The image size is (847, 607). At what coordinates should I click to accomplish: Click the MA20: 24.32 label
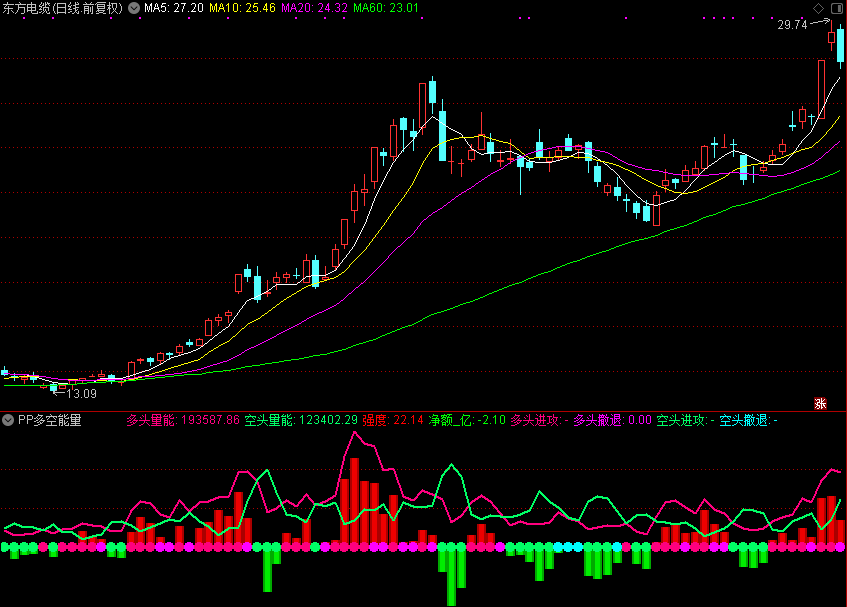314,8
